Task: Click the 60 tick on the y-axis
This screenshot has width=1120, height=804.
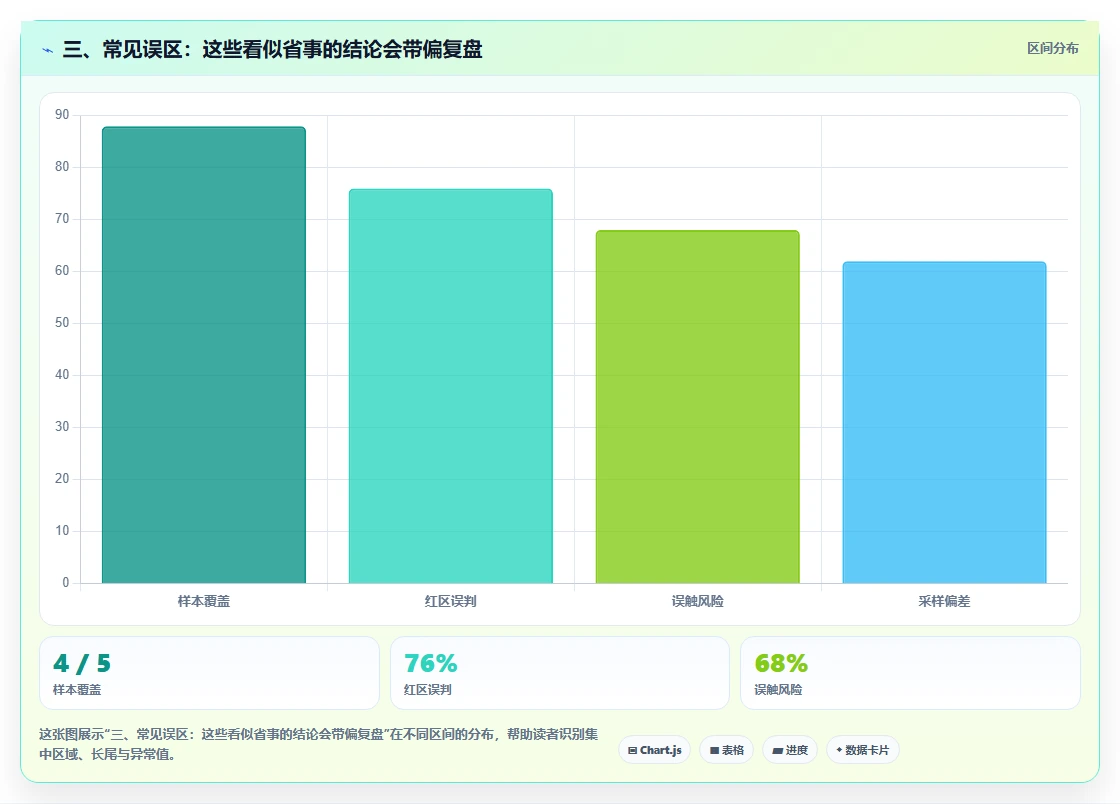Action: (62, 271)
